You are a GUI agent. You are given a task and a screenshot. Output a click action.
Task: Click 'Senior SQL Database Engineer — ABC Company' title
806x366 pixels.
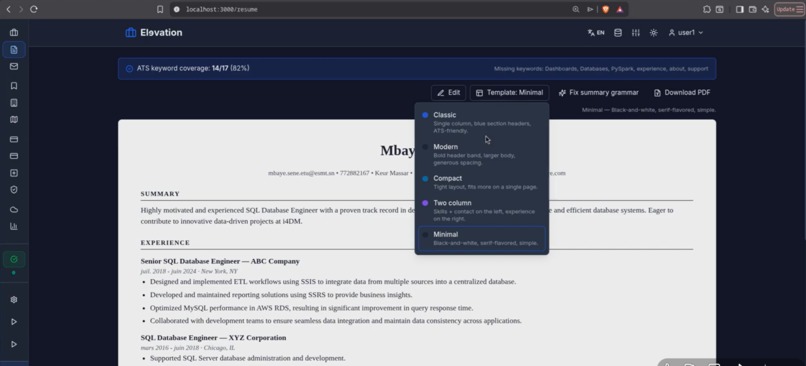click(220, 261)
